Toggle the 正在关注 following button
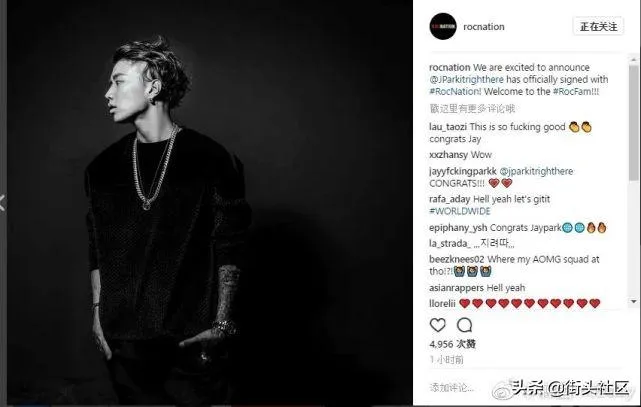This screenshot has width=641, height=407. pyautogui.click(x=598, y=27)
